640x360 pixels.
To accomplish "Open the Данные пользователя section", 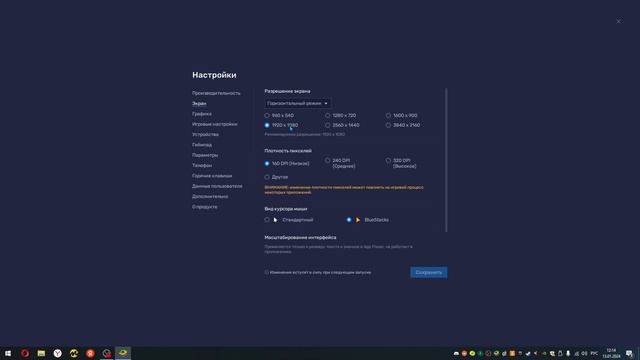I will point(217,186).
